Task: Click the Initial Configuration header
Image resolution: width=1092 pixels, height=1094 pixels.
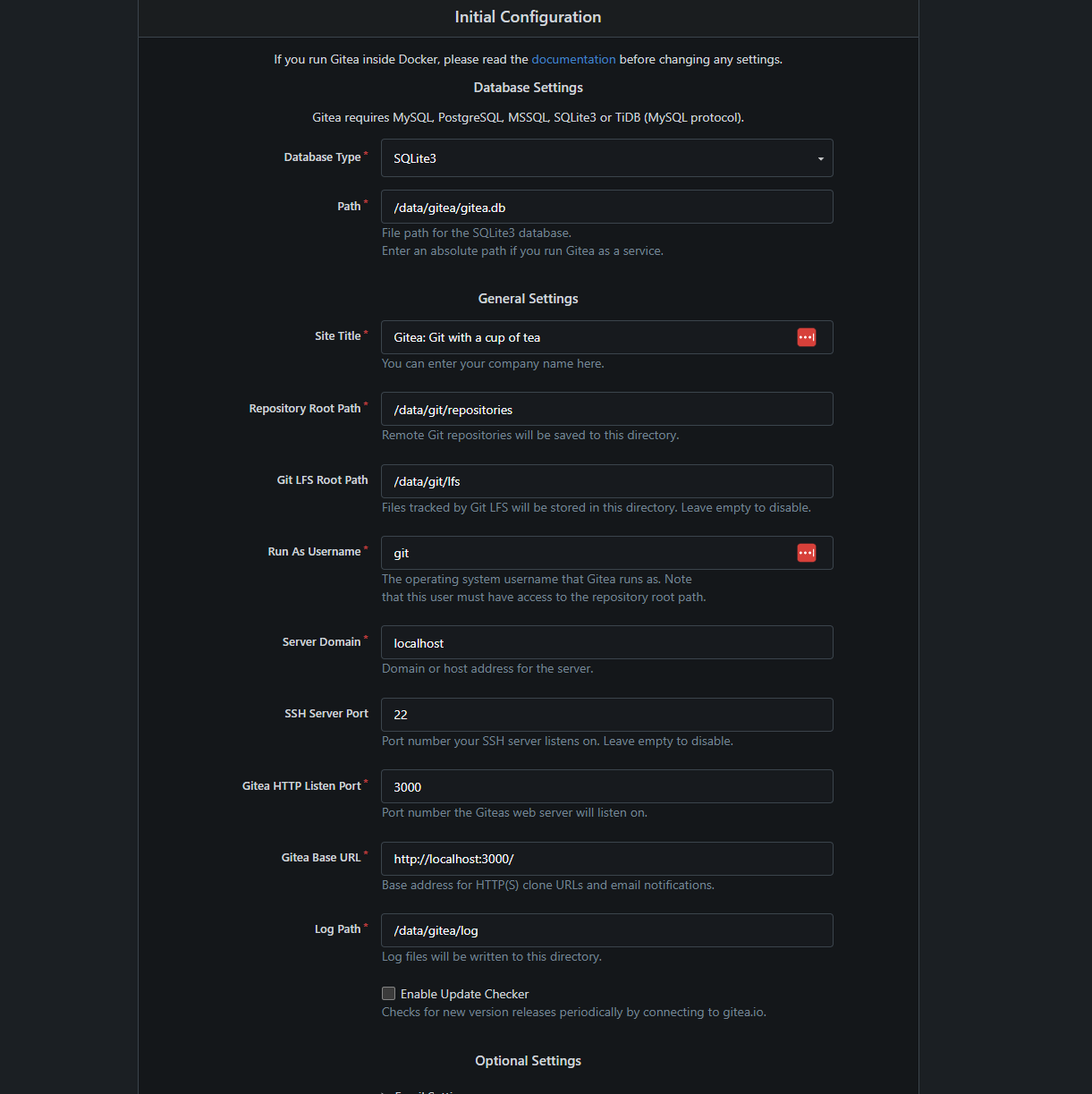Action: click(x=528, y=17)
